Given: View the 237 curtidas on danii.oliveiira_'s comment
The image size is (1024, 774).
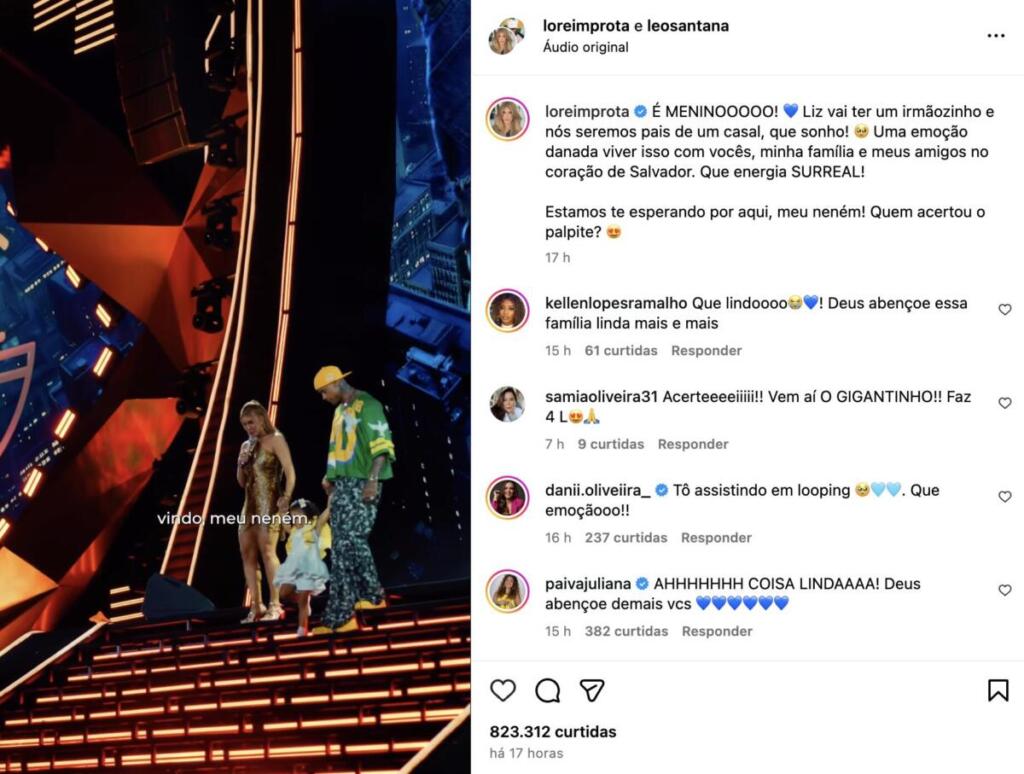Looking at the screenshot, I should point(626,538).
